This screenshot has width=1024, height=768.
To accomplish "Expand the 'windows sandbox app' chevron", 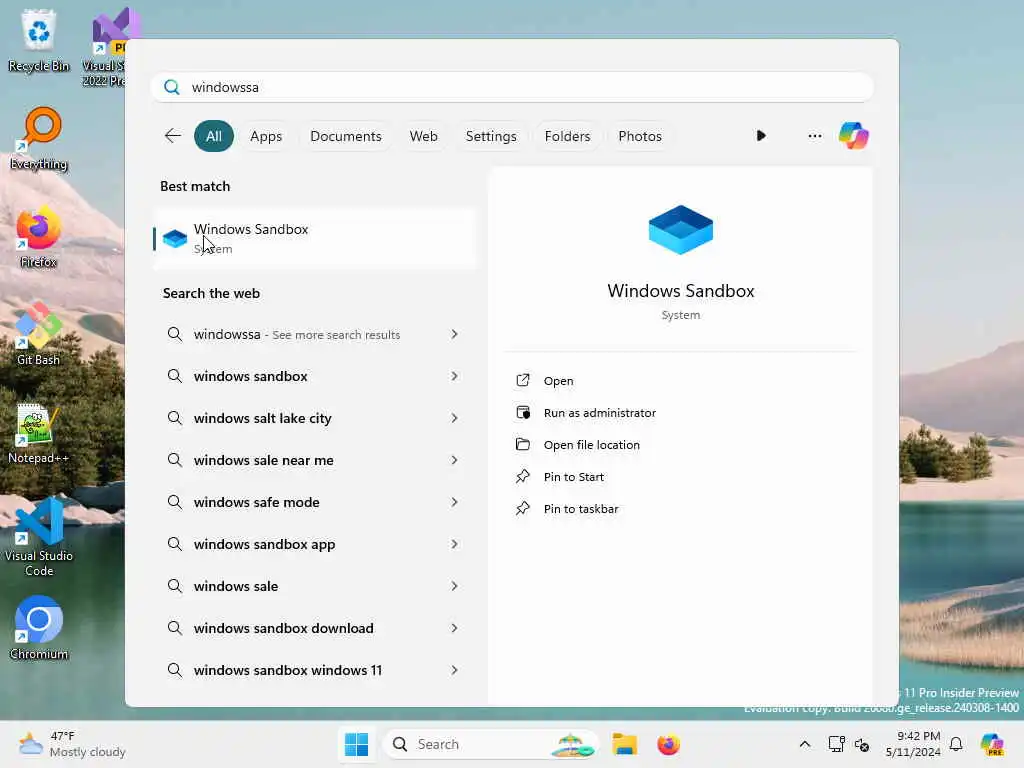I will [455, 544].
